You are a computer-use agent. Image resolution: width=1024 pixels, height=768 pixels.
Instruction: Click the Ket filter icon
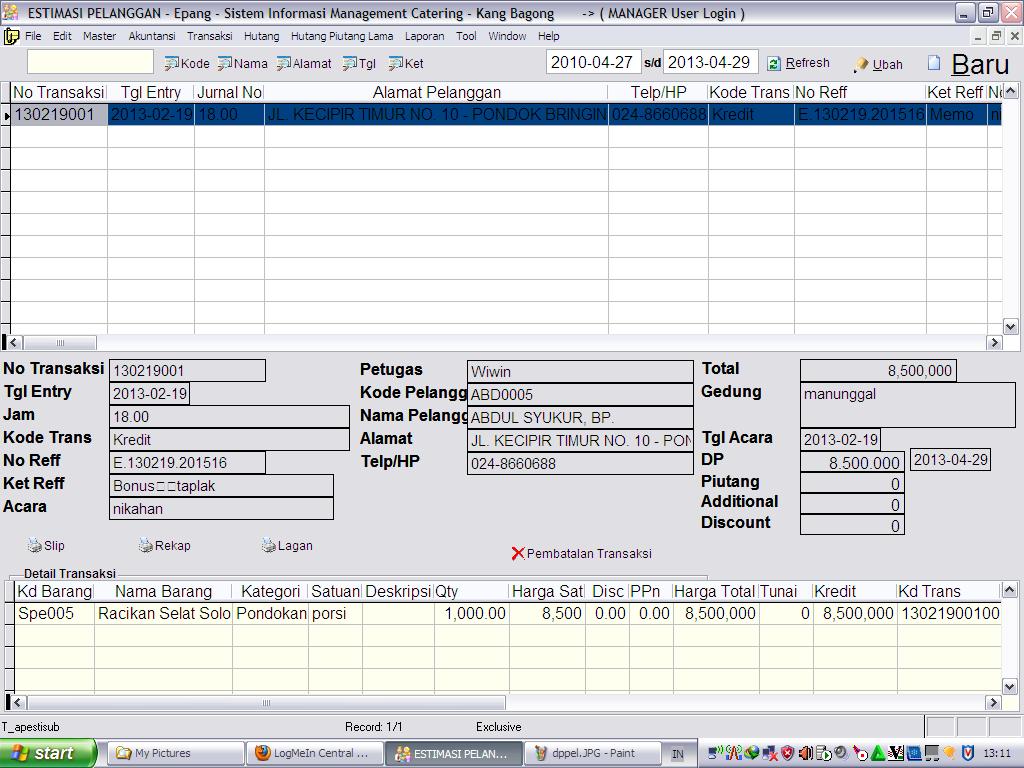396,63
